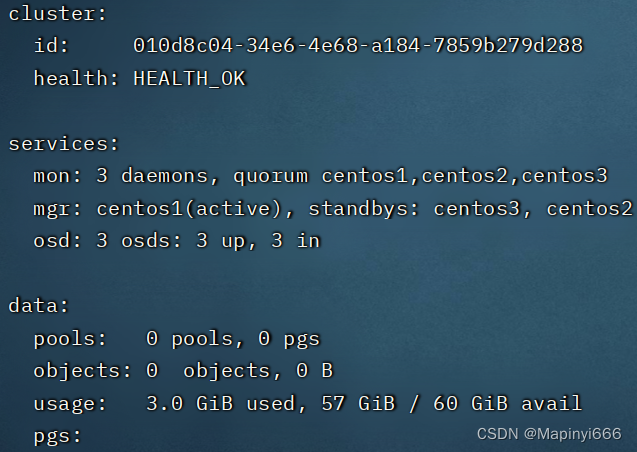Click centos3 in the quorum list
Screen dimensions: 637x452
[x=565, y=176]
